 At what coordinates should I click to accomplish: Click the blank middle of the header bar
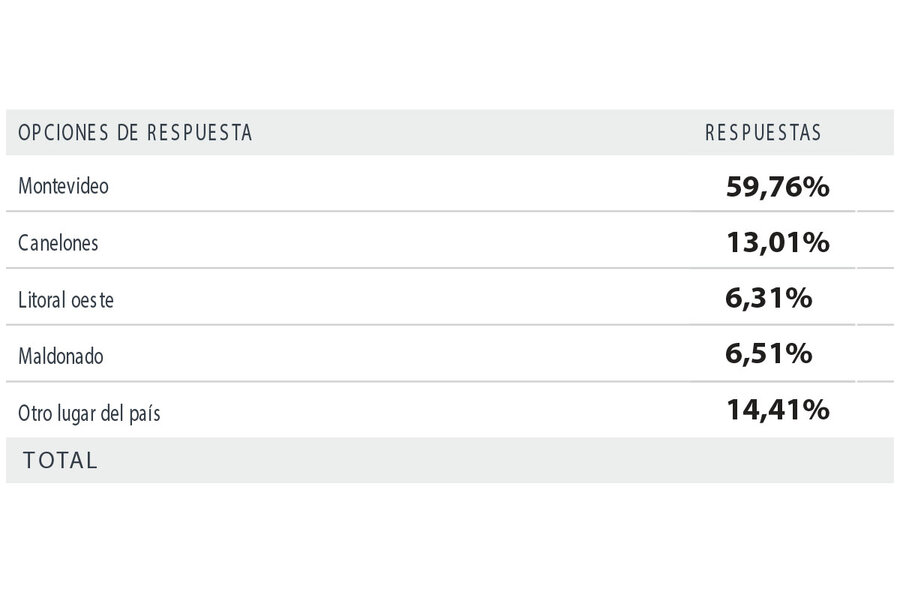[x=476, y=133]
